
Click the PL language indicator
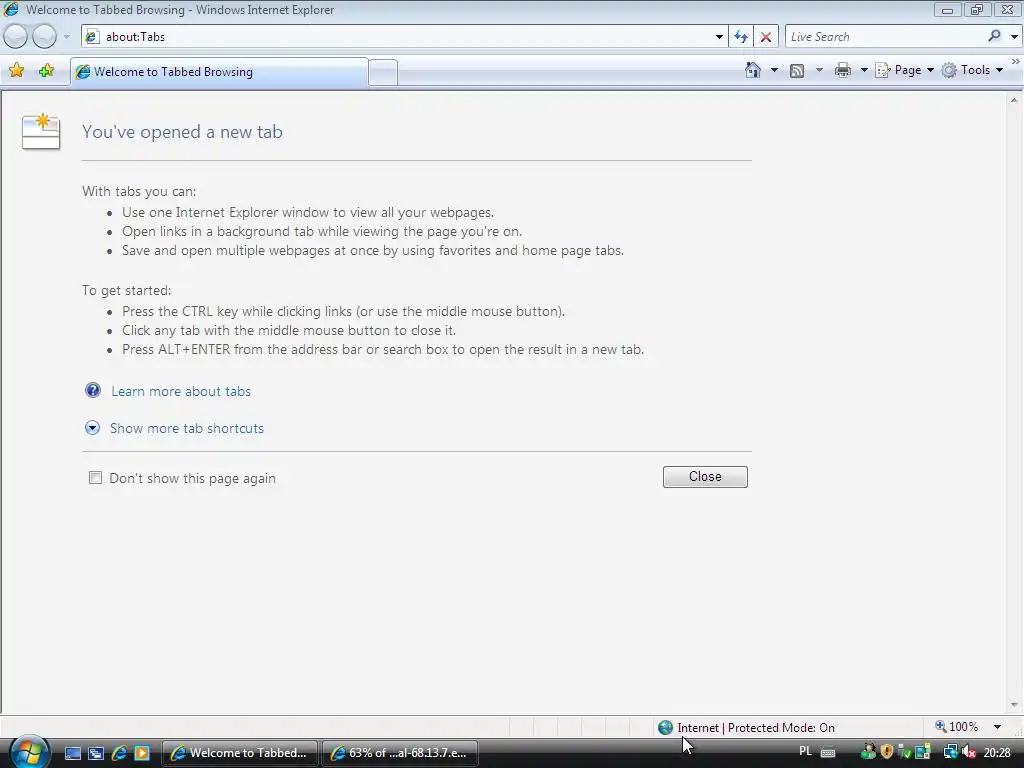click(x=805, y=752)
